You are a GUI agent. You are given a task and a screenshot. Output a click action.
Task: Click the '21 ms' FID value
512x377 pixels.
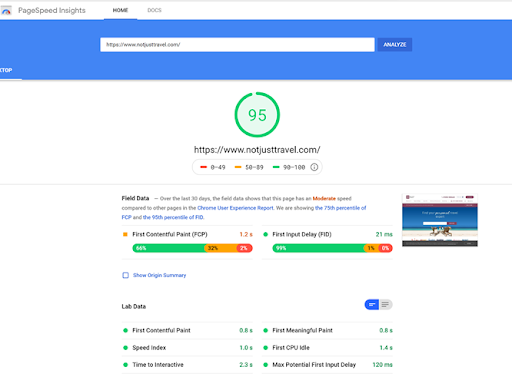(x=384, y=234)
